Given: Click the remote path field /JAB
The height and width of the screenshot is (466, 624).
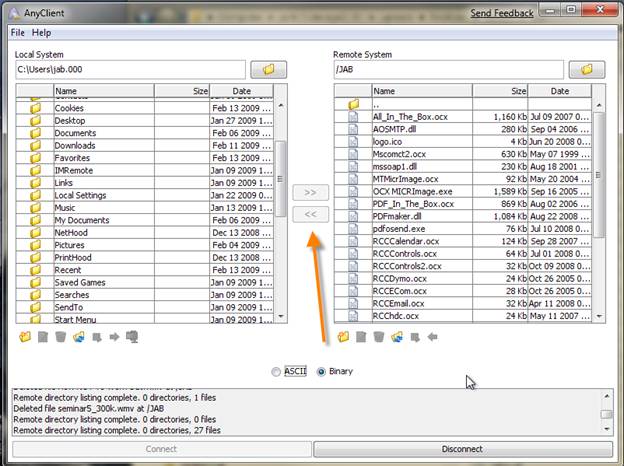Looking at the screenshot, I should 449,70.
